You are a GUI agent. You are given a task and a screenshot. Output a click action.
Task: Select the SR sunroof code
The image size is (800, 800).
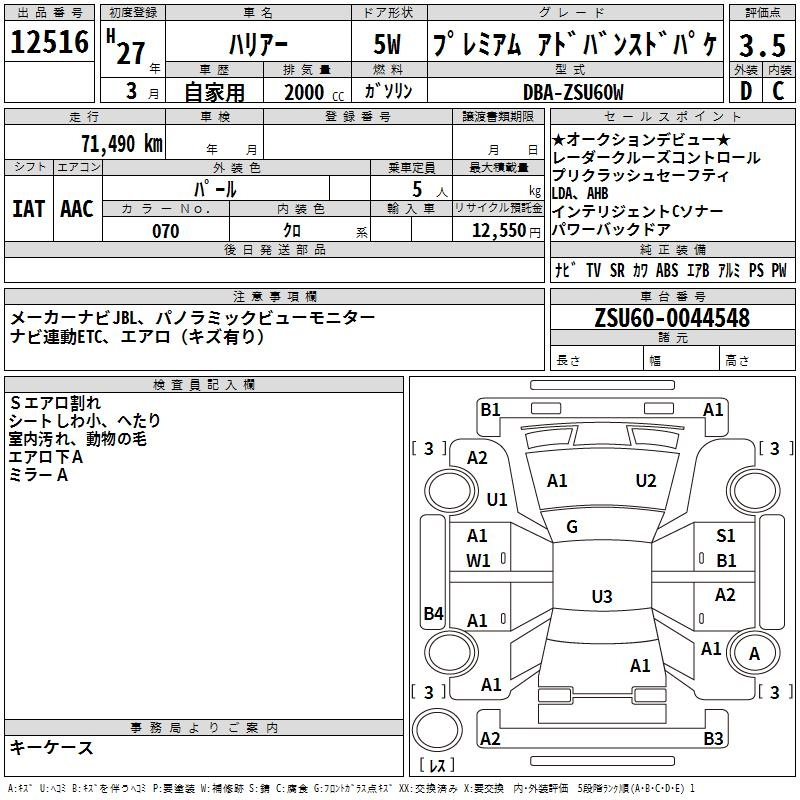coord(617,270)
